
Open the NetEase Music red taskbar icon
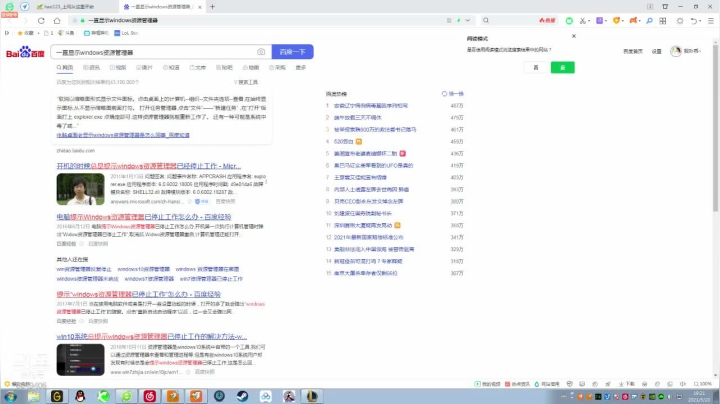click(x=150, y=396)
